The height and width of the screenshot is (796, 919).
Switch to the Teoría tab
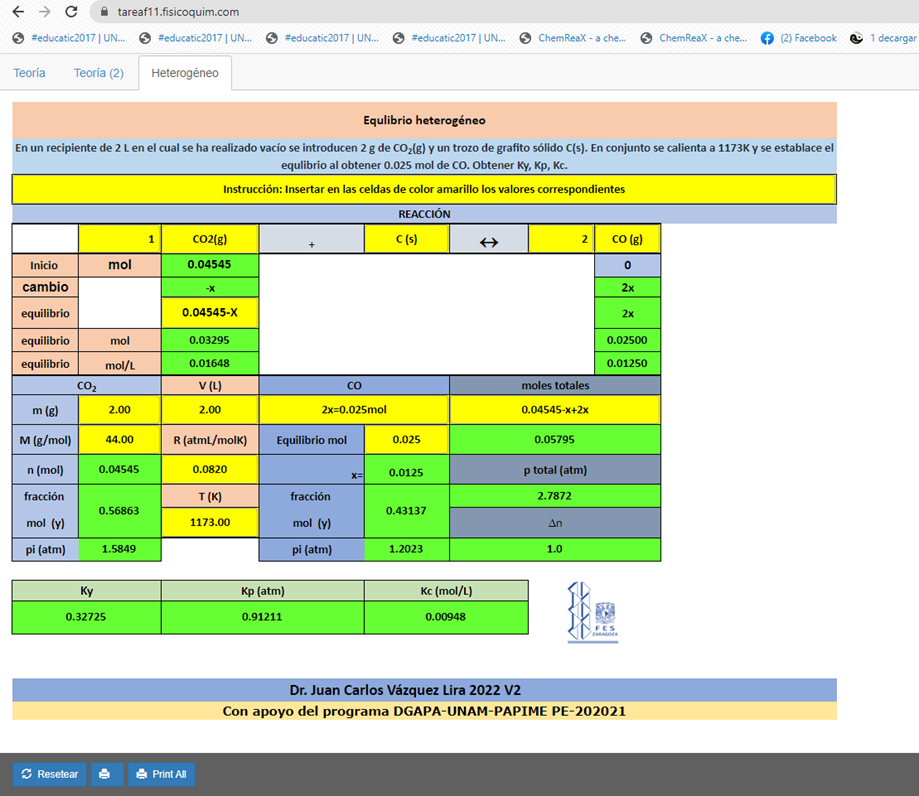point(29,73)
